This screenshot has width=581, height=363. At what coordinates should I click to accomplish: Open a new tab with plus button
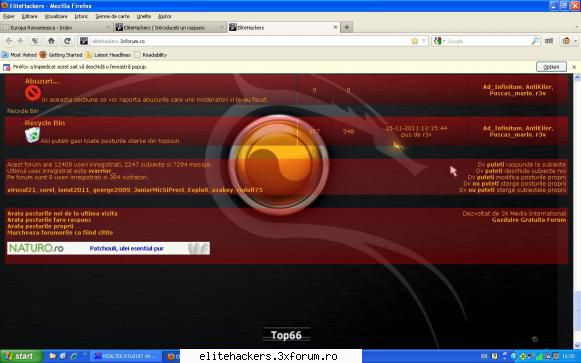pos(346,27)
